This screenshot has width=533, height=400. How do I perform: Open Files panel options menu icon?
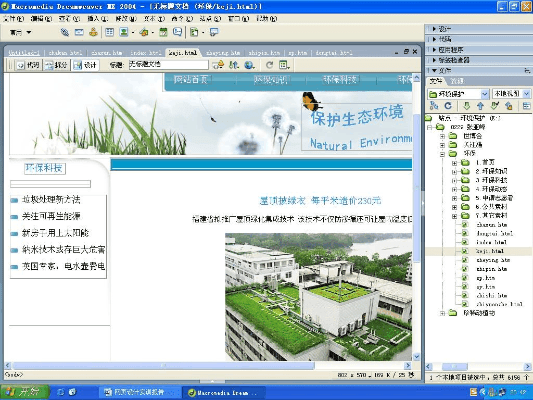coord(527,71)
